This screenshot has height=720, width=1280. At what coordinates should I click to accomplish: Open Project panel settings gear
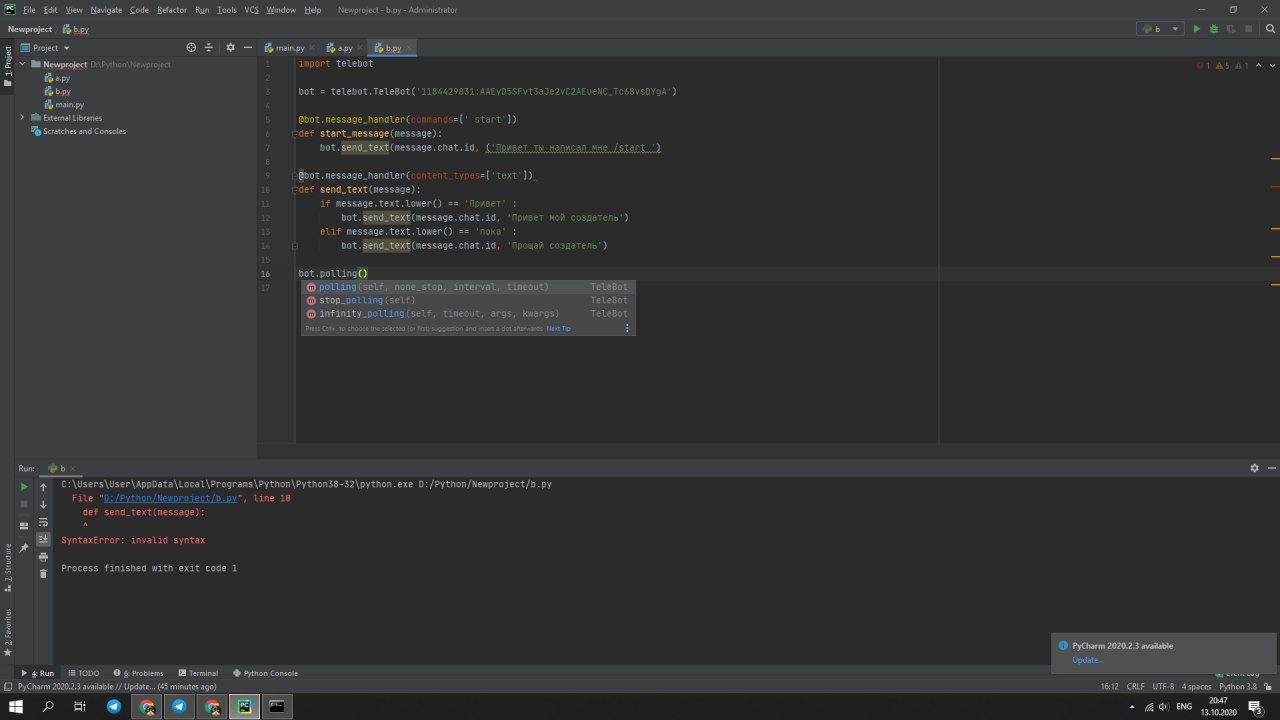[230, 47]
